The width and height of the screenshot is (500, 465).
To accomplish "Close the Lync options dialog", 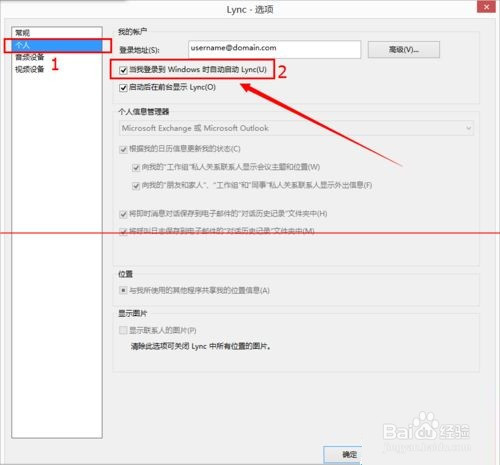I will pos(486,7).
